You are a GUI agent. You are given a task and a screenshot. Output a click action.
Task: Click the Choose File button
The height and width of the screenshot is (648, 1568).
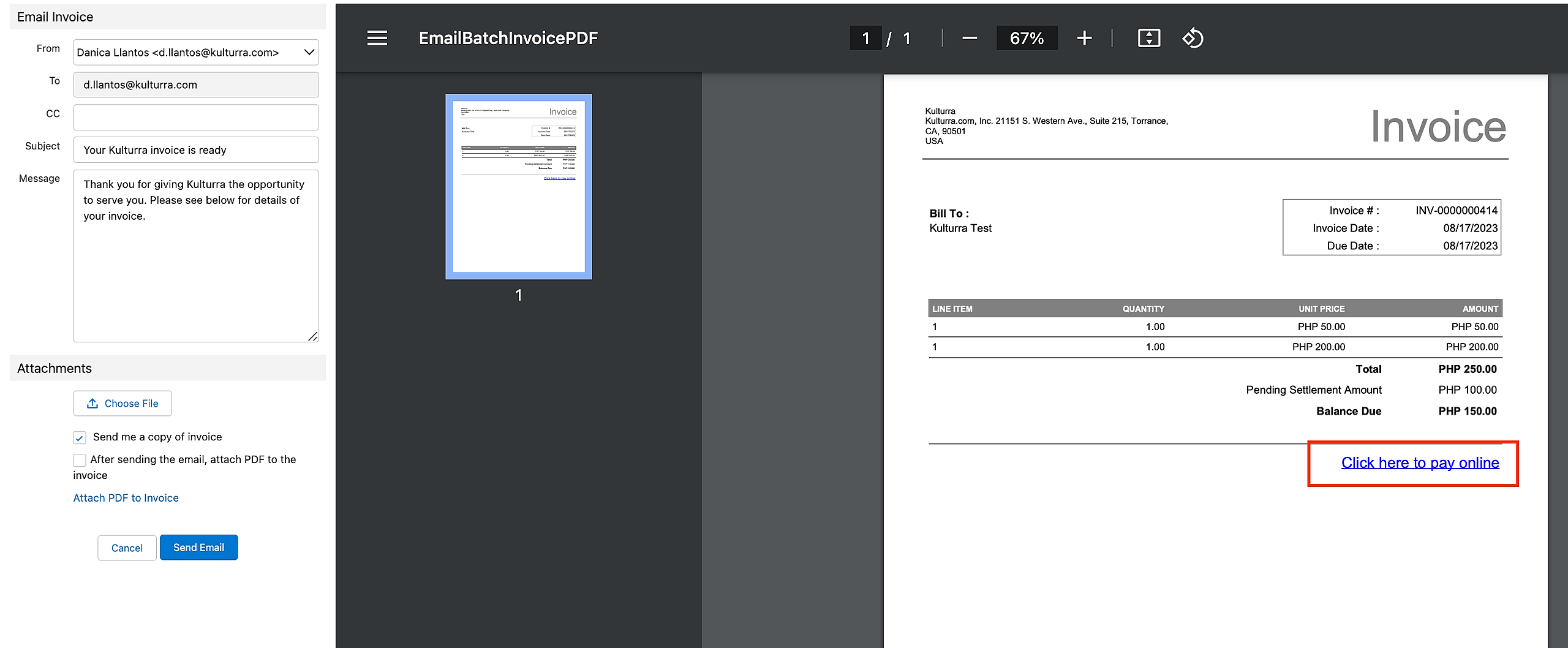click(123, 403)
